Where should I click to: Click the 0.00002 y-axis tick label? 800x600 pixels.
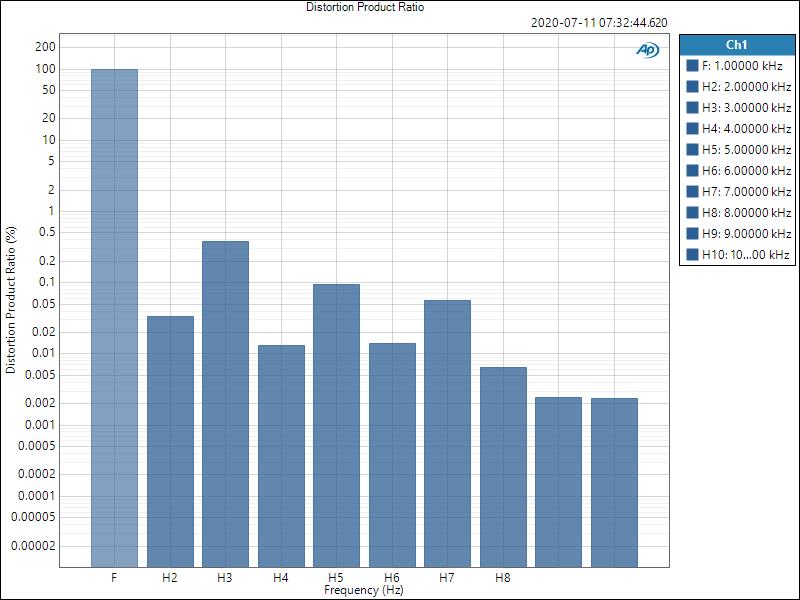point(33,546)
